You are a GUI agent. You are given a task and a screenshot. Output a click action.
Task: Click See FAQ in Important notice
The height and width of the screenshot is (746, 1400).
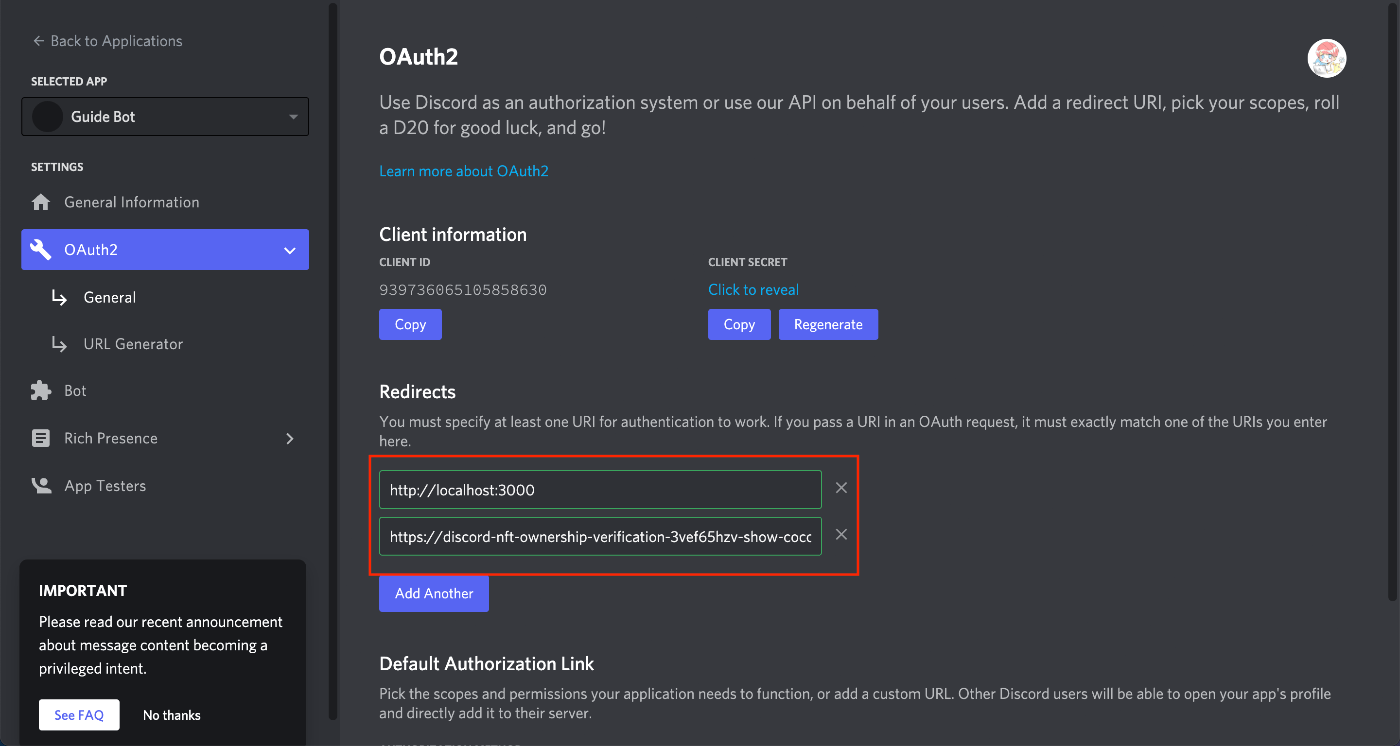tap(79, 715)
